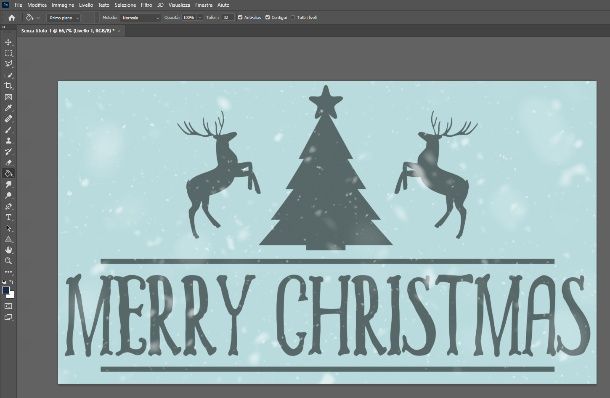
Task: Click the Photoshop logo icon
Action: coord(5,5)
